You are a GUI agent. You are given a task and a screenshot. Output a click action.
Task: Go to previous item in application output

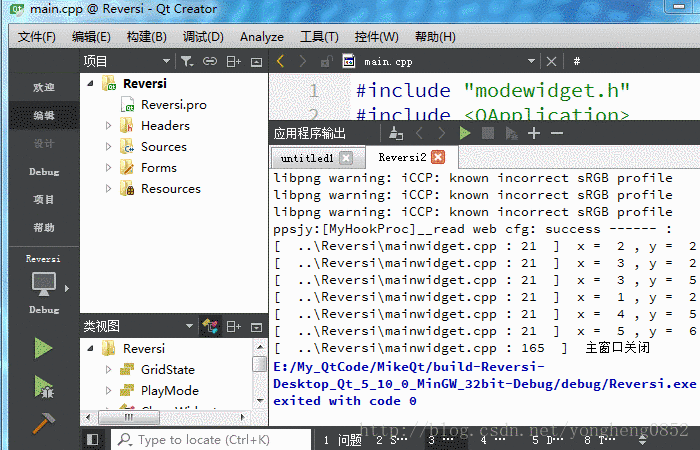tap(419, 133)
